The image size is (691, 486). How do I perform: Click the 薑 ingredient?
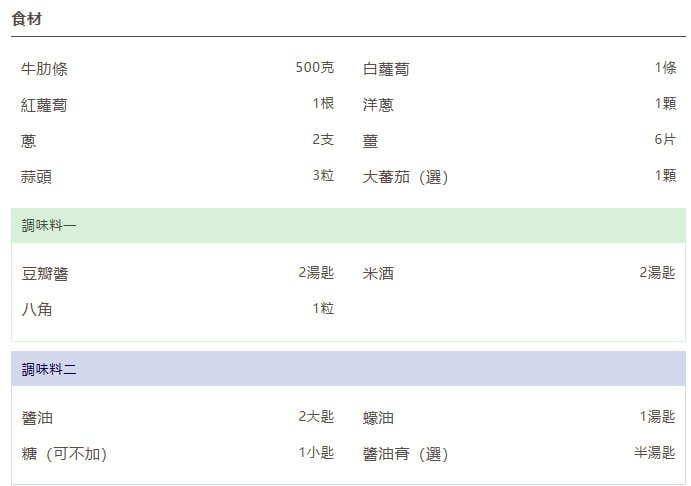click(x=370, y=141)
